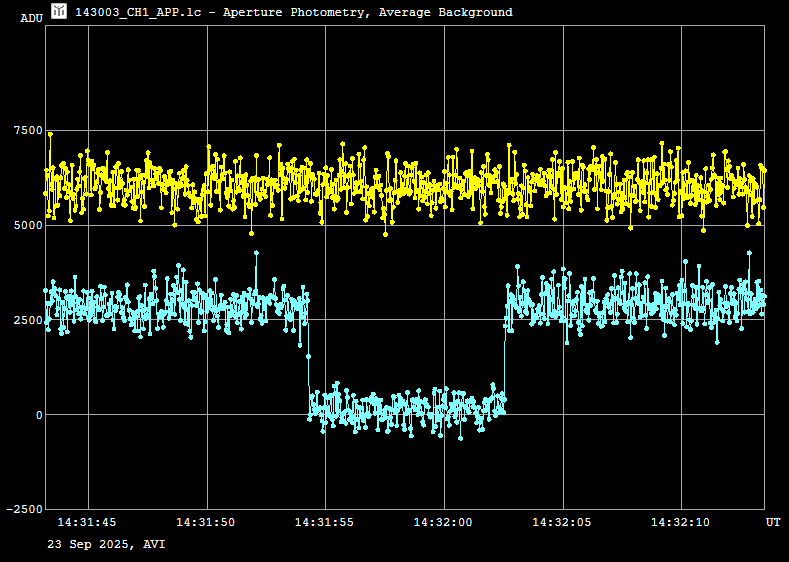Click the 14:32:00 time axis label
Viewport: 789px width, 562px height.
pyautogui.click(x=443, y=522)
